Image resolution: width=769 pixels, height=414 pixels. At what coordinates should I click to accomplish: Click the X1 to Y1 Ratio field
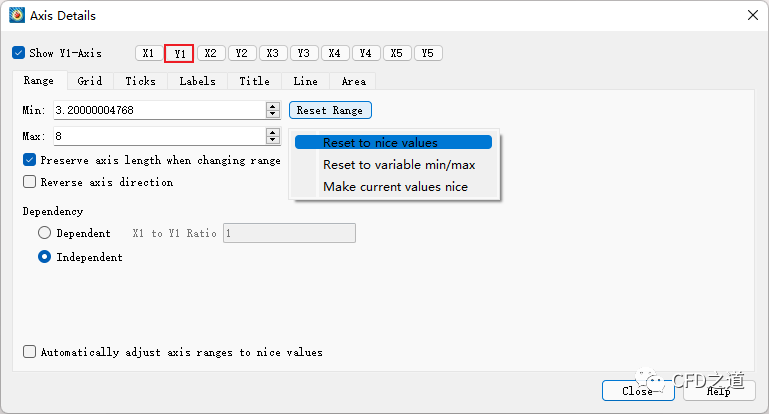289,233
